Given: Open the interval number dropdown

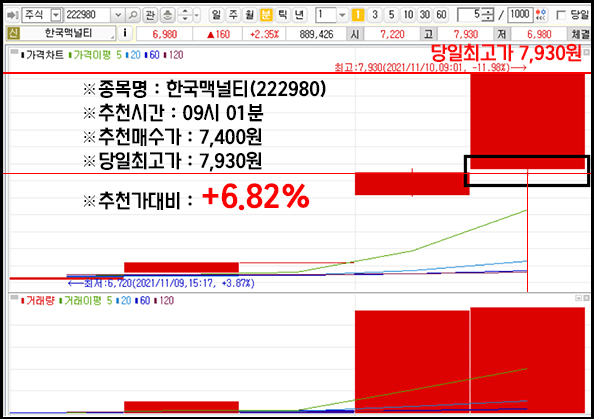Looking at the screenshot, I should point(342,15).
